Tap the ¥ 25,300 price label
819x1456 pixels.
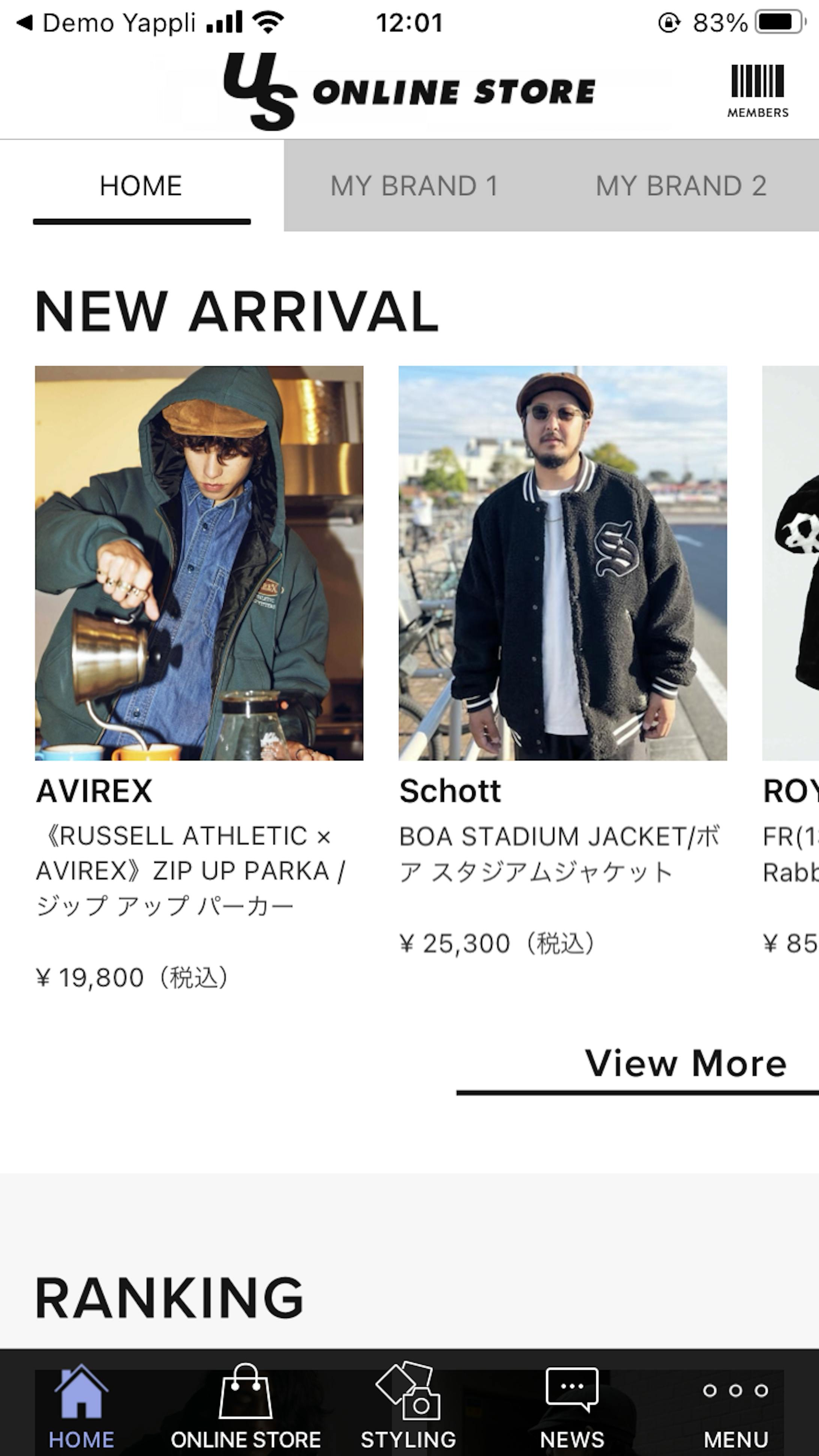coord(496,943)
